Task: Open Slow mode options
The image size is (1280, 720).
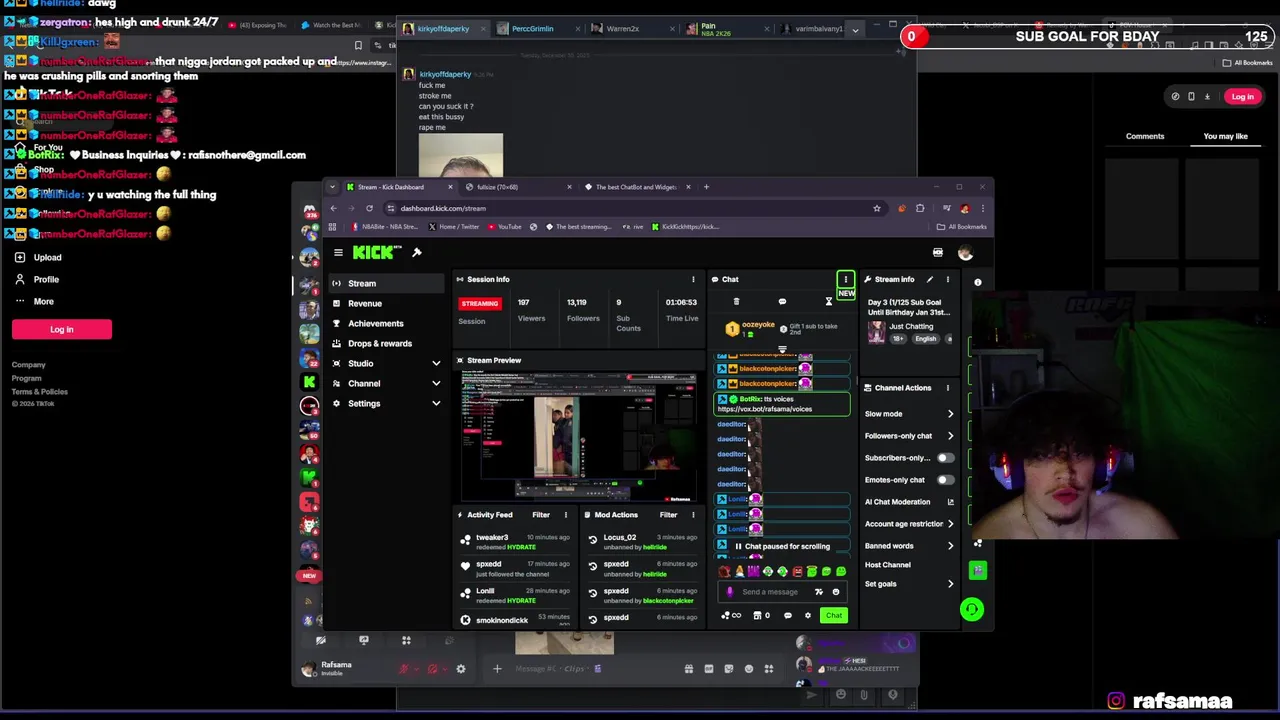Action: pos(909,414)
